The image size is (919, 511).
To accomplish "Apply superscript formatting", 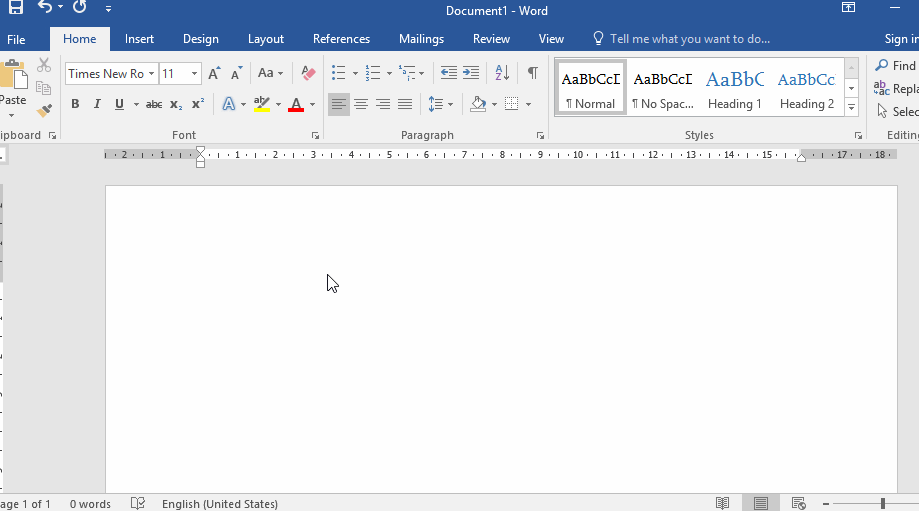I will (x=198, y=104).
